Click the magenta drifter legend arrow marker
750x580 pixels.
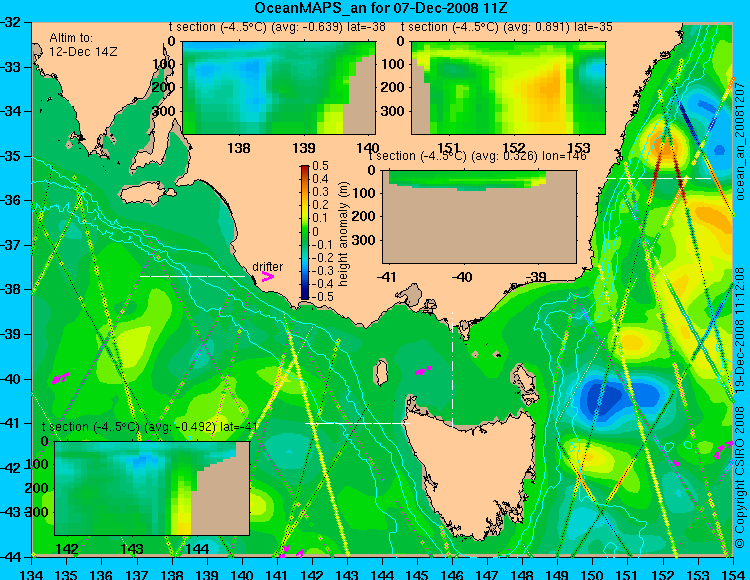[x=267, y=276]
